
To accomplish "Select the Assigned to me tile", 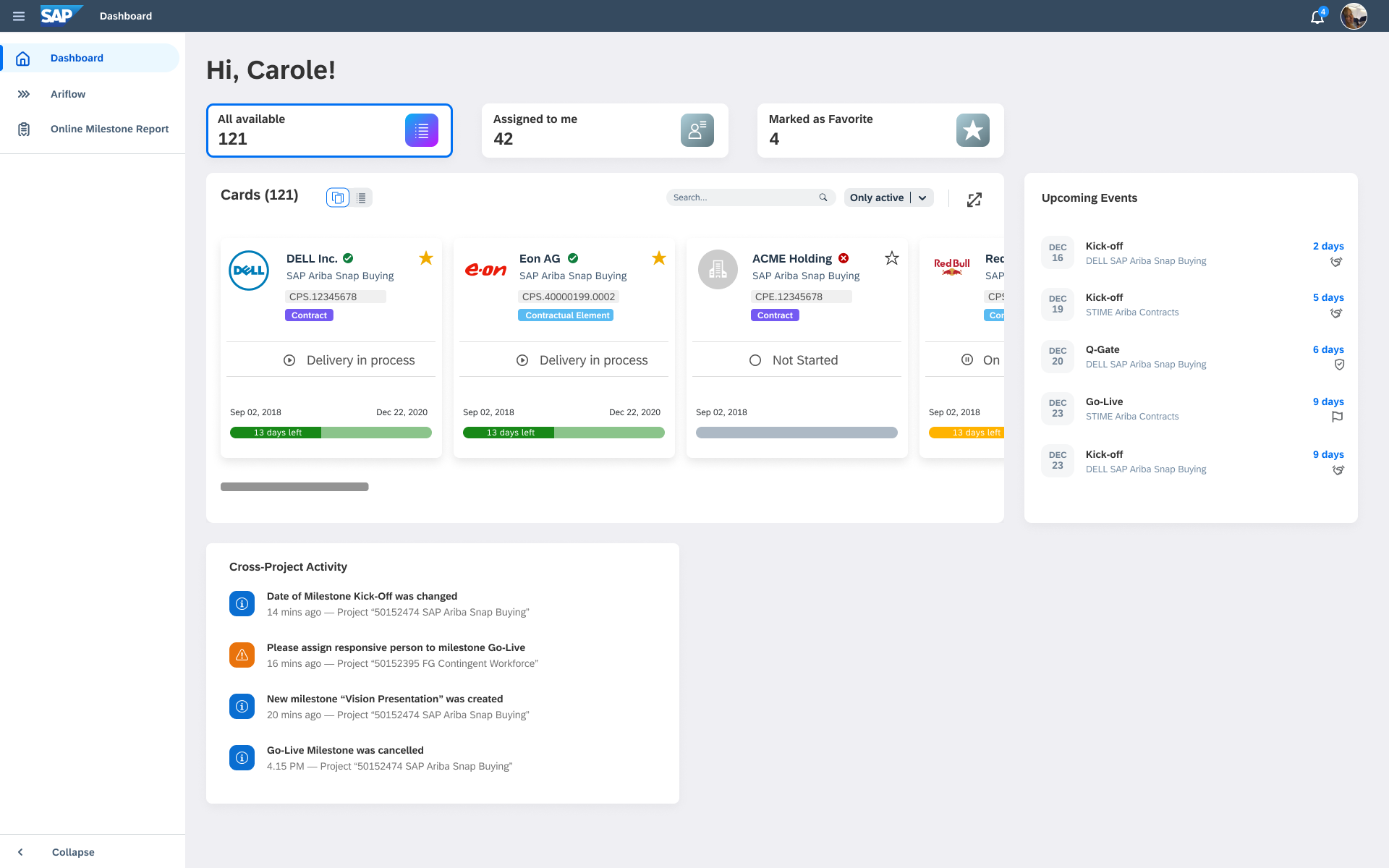I will pos(605,130).
